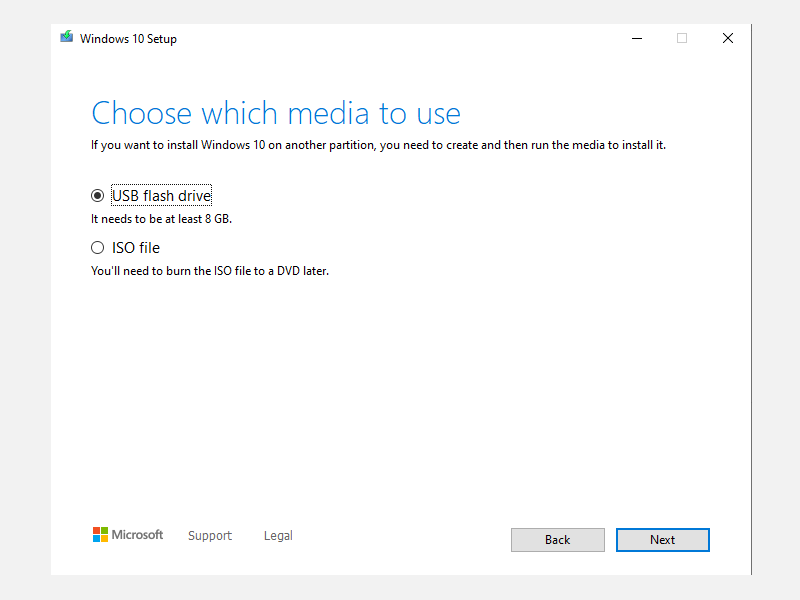Select the USB flash drive radio button
Screen dimensions: 800x600
pos(97,195)
